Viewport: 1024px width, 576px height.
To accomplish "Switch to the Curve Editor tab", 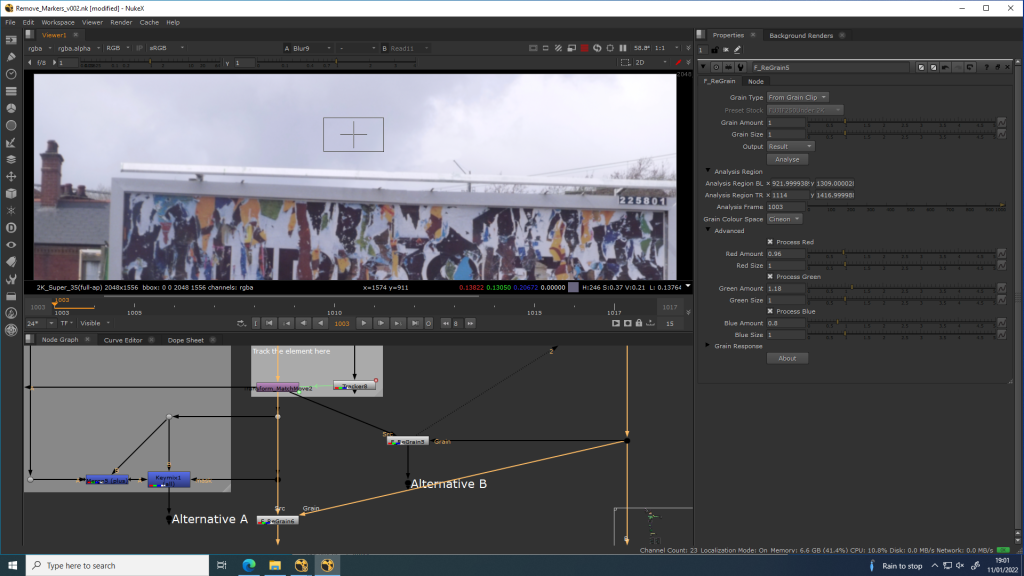I will click(x=123, y=340).
